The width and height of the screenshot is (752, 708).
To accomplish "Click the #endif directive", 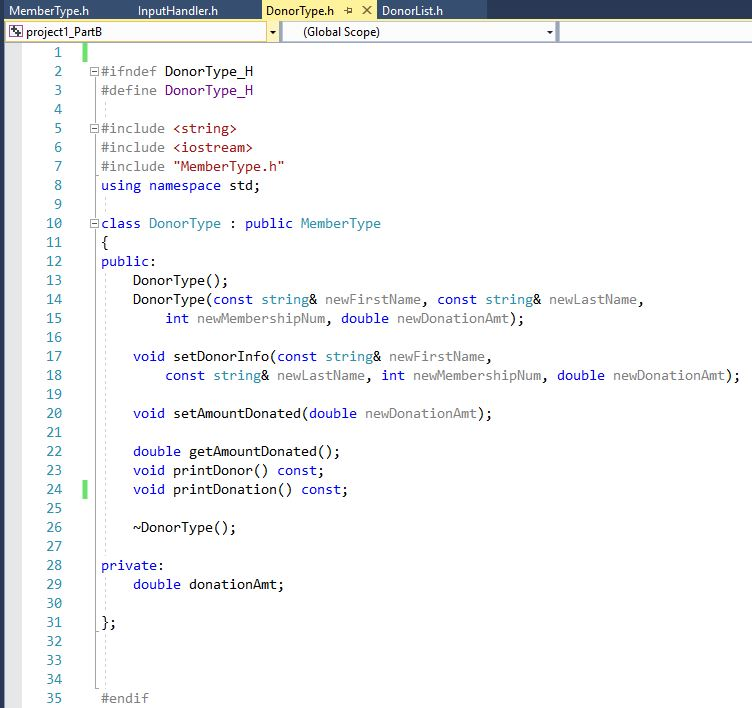I will 125,698.
